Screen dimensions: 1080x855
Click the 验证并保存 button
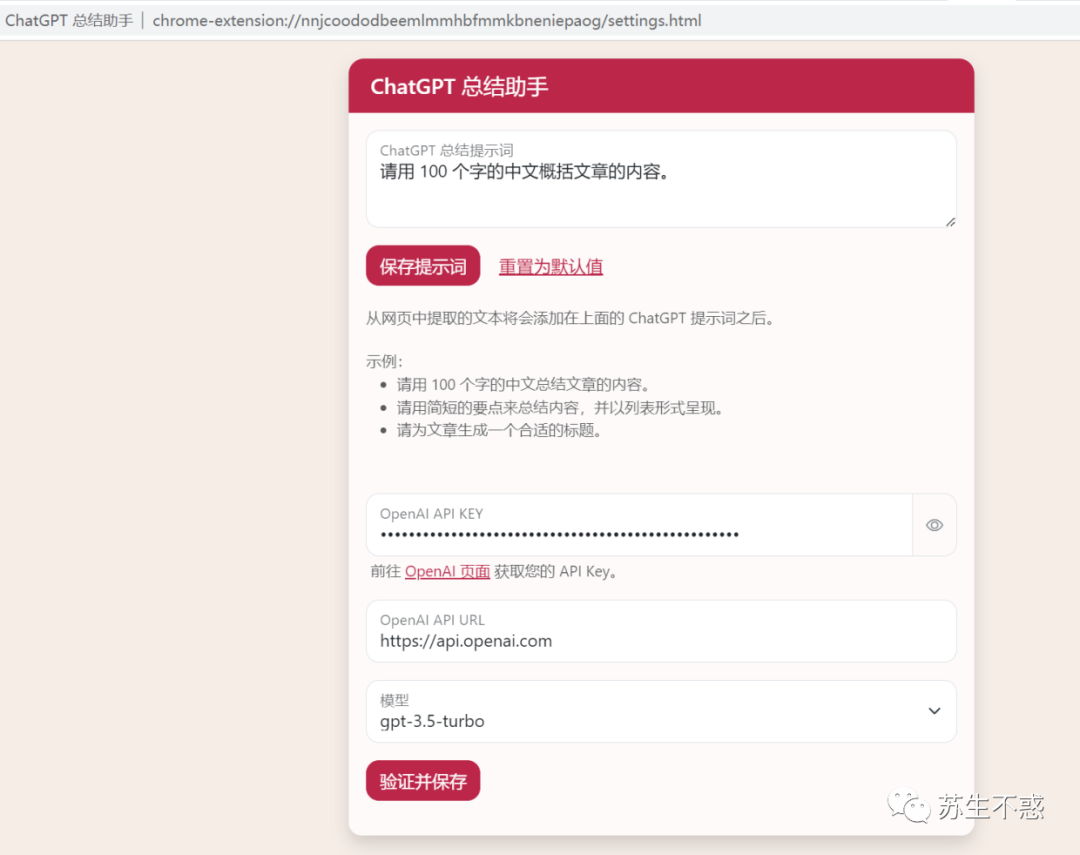423,781
